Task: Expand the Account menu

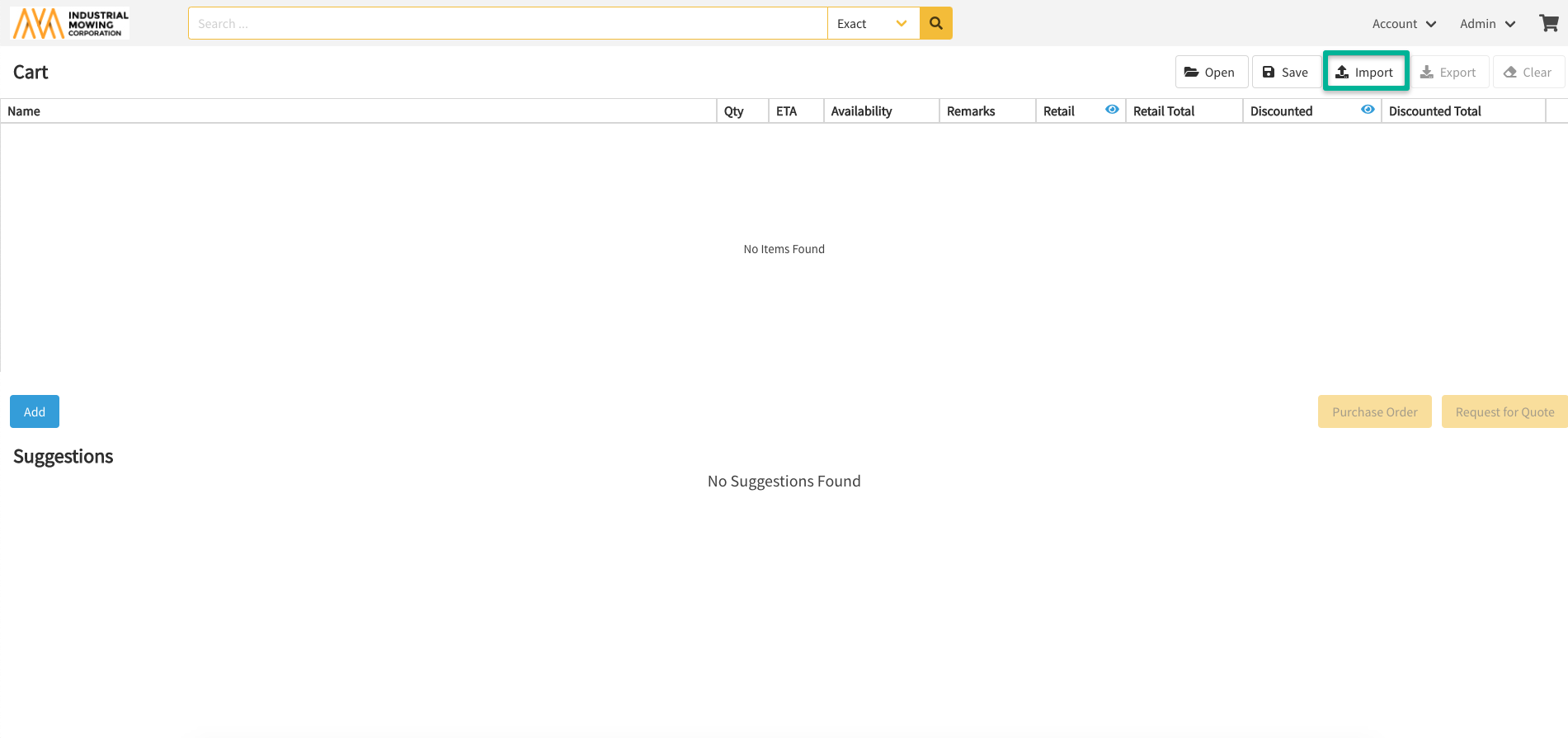Action: (x=1404, y=24)
